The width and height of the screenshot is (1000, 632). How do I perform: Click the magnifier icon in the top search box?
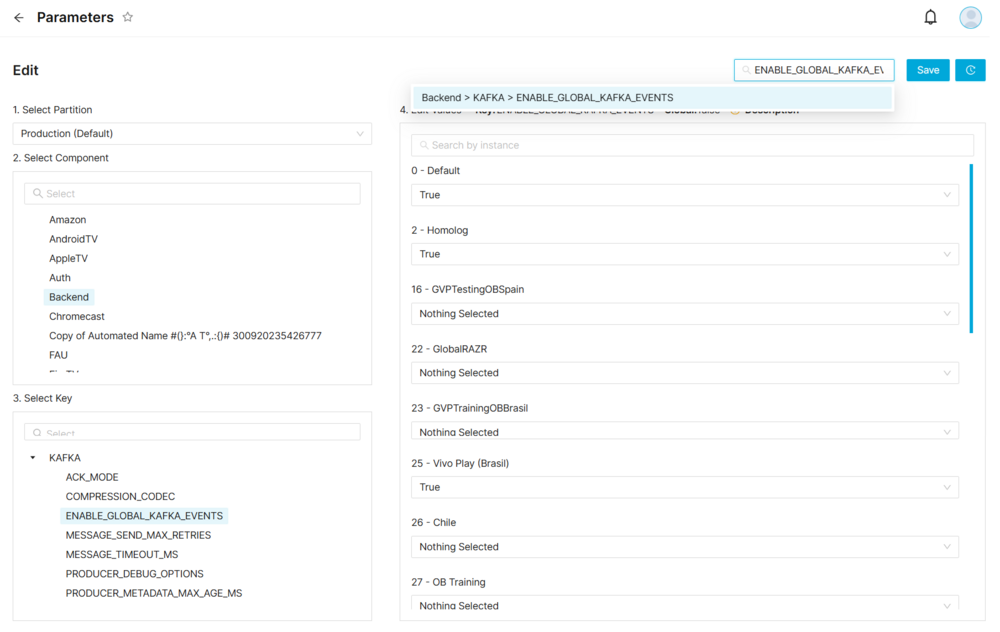coord(746,70)
